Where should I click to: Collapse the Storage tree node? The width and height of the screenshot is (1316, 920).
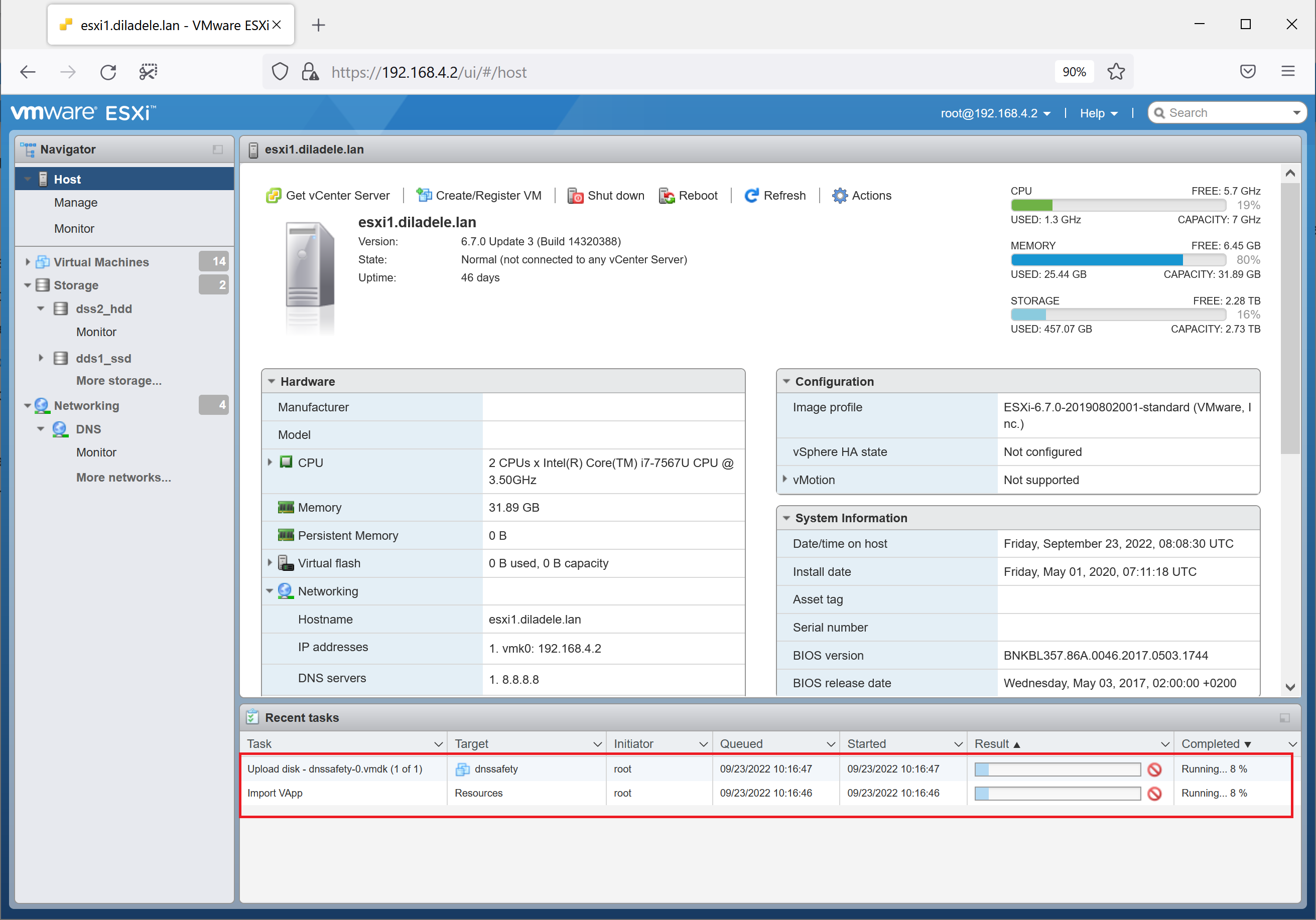click(28, 285)
